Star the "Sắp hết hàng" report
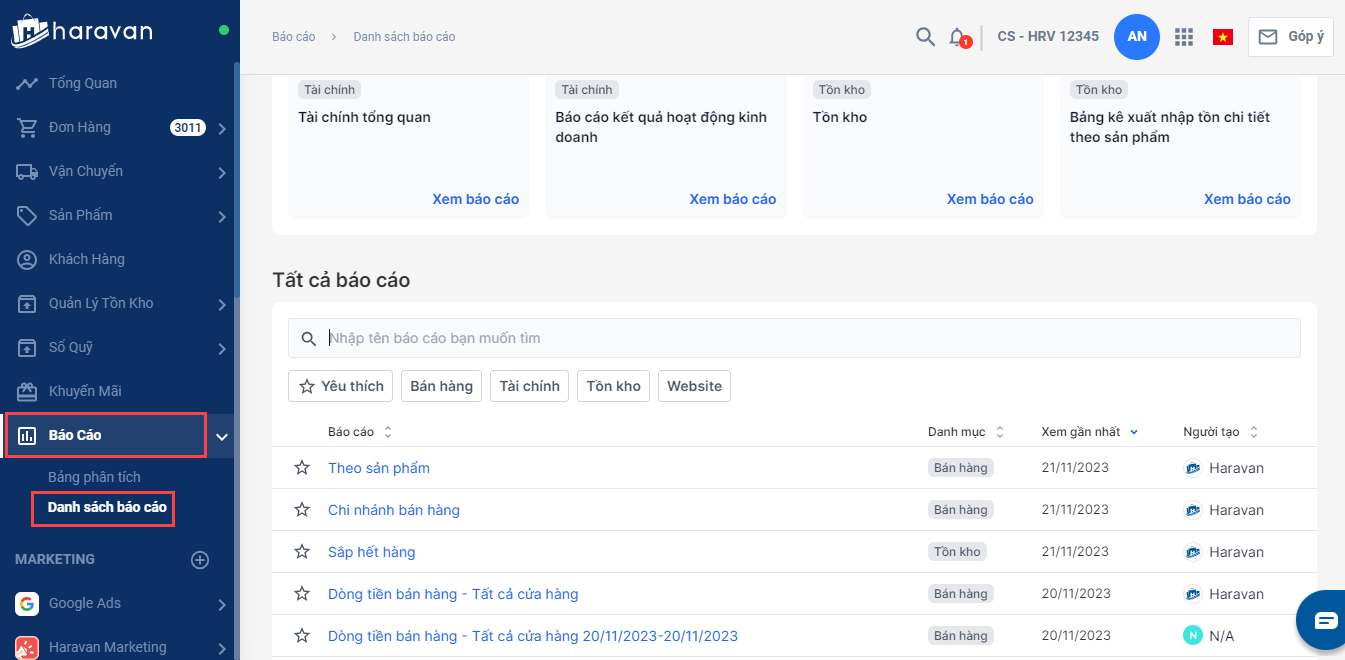The width and height of the screenshot is (1345, 660). coord(302,552)
